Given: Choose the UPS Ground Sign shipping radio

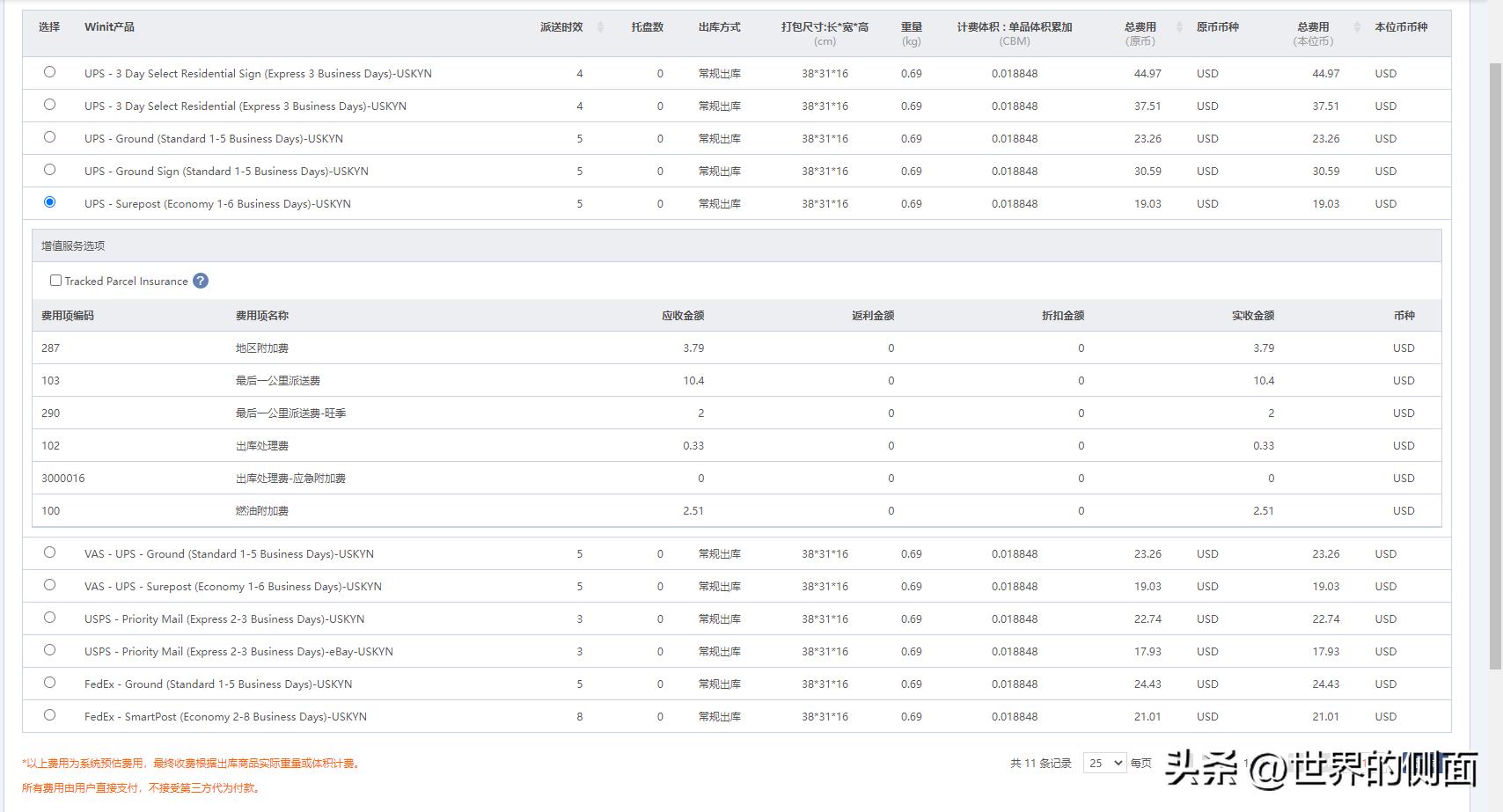Looking at the screenshot, I should point(49,170).
